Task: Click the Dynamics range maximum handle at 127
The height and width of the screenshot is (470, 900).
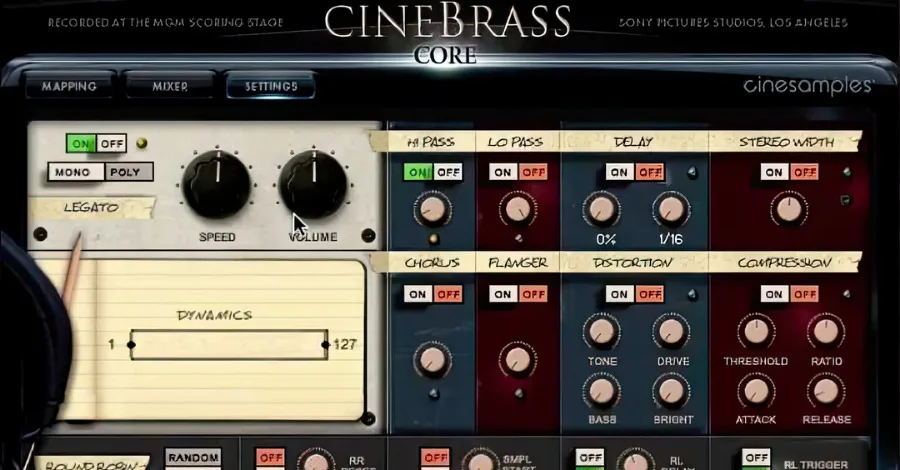Action: tap(325, 345)
